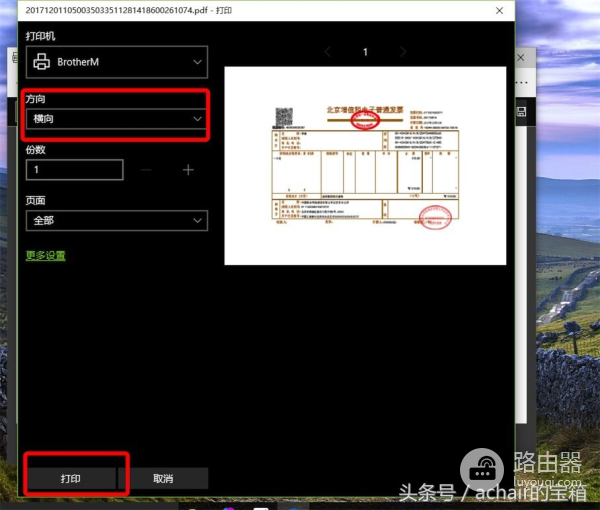Viewport: 600px width, 510px height.
Task: Open the 更多设置 link
Action: [x=45, y=256]
